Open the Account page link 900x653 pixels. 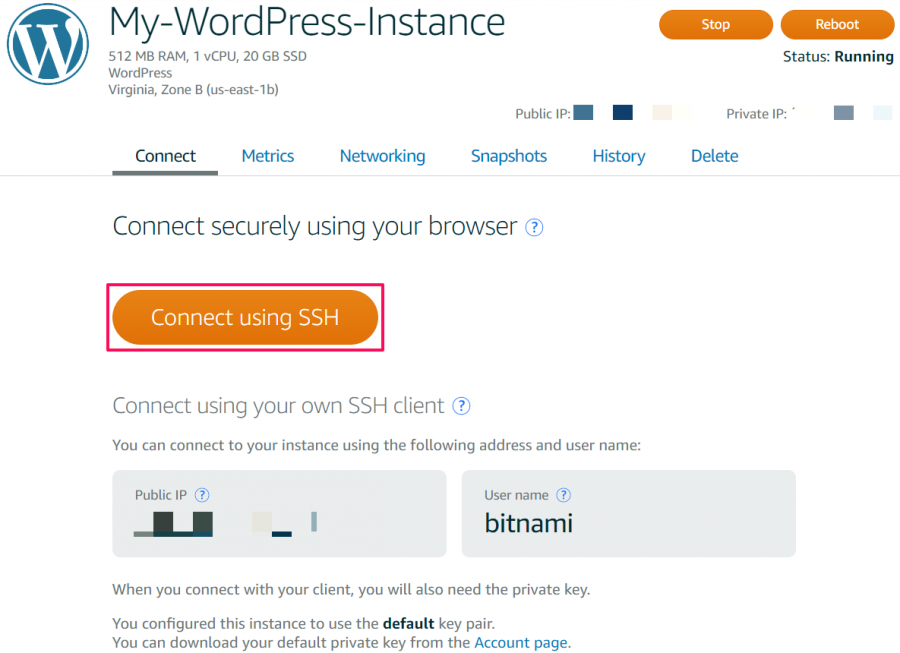521,643
